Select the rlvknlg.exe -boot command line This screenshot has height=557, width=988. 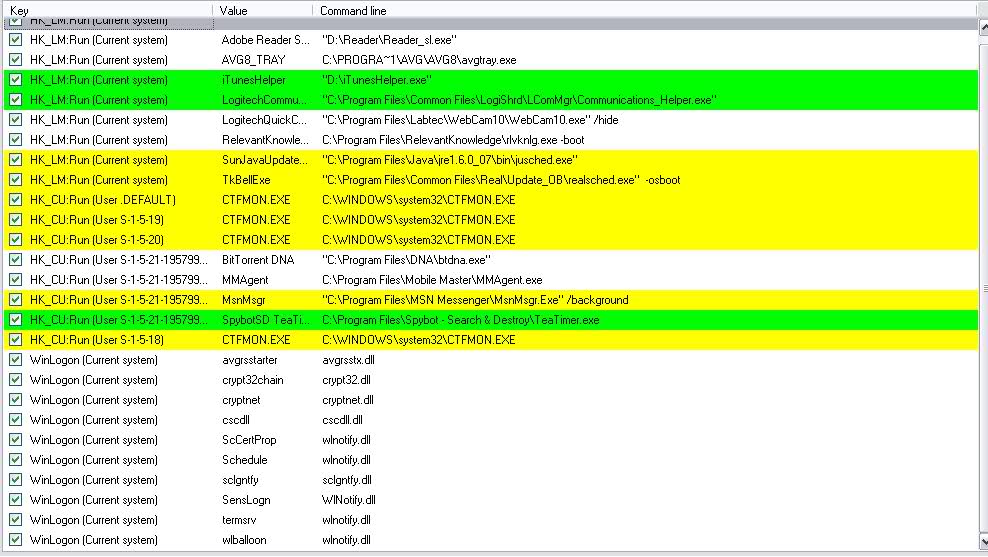click(x=453, y=140)
